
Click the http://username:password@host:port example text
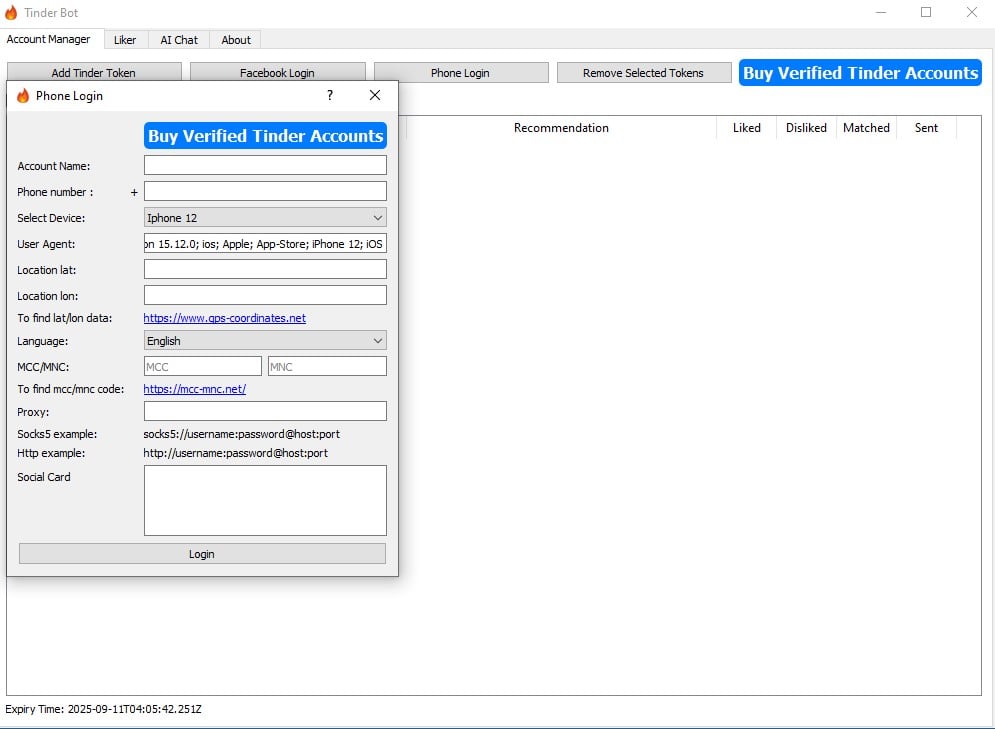pos(235,454)
